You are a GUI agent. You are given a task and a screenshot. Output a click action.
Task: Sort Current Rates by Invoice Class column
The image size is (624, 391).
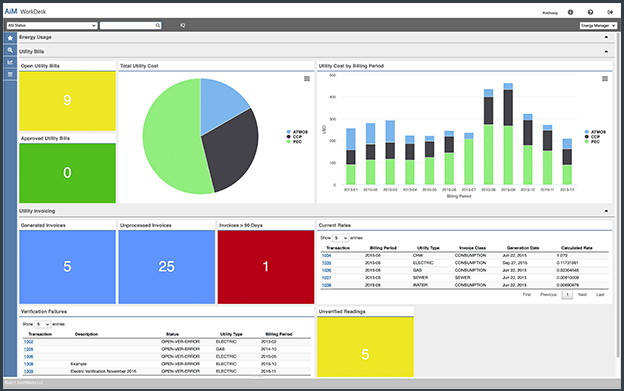(x=472, y=248)
